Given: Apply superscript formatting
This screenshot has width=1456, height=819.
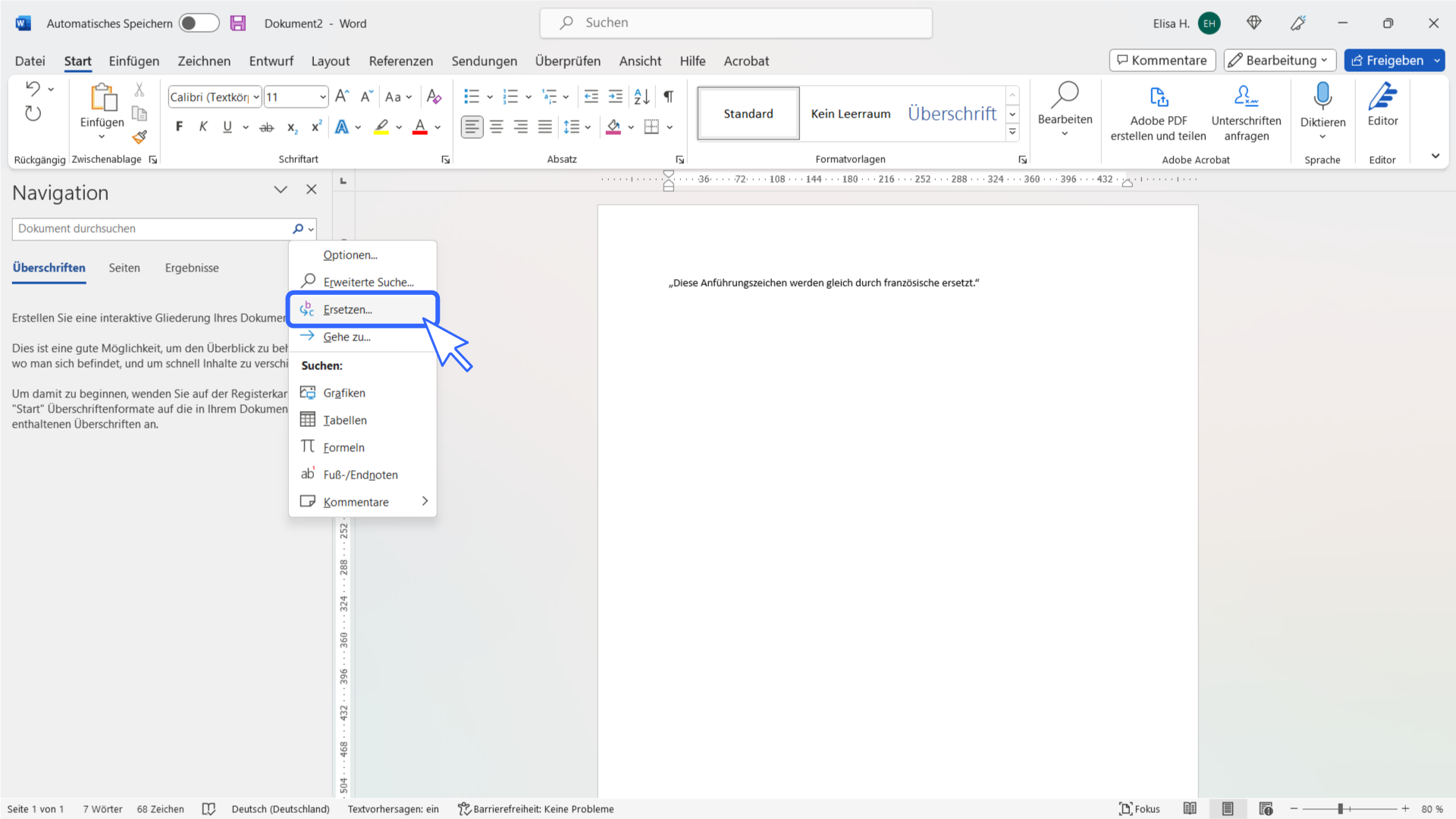Looking at the screenshot, I should [x=316, y=127].
